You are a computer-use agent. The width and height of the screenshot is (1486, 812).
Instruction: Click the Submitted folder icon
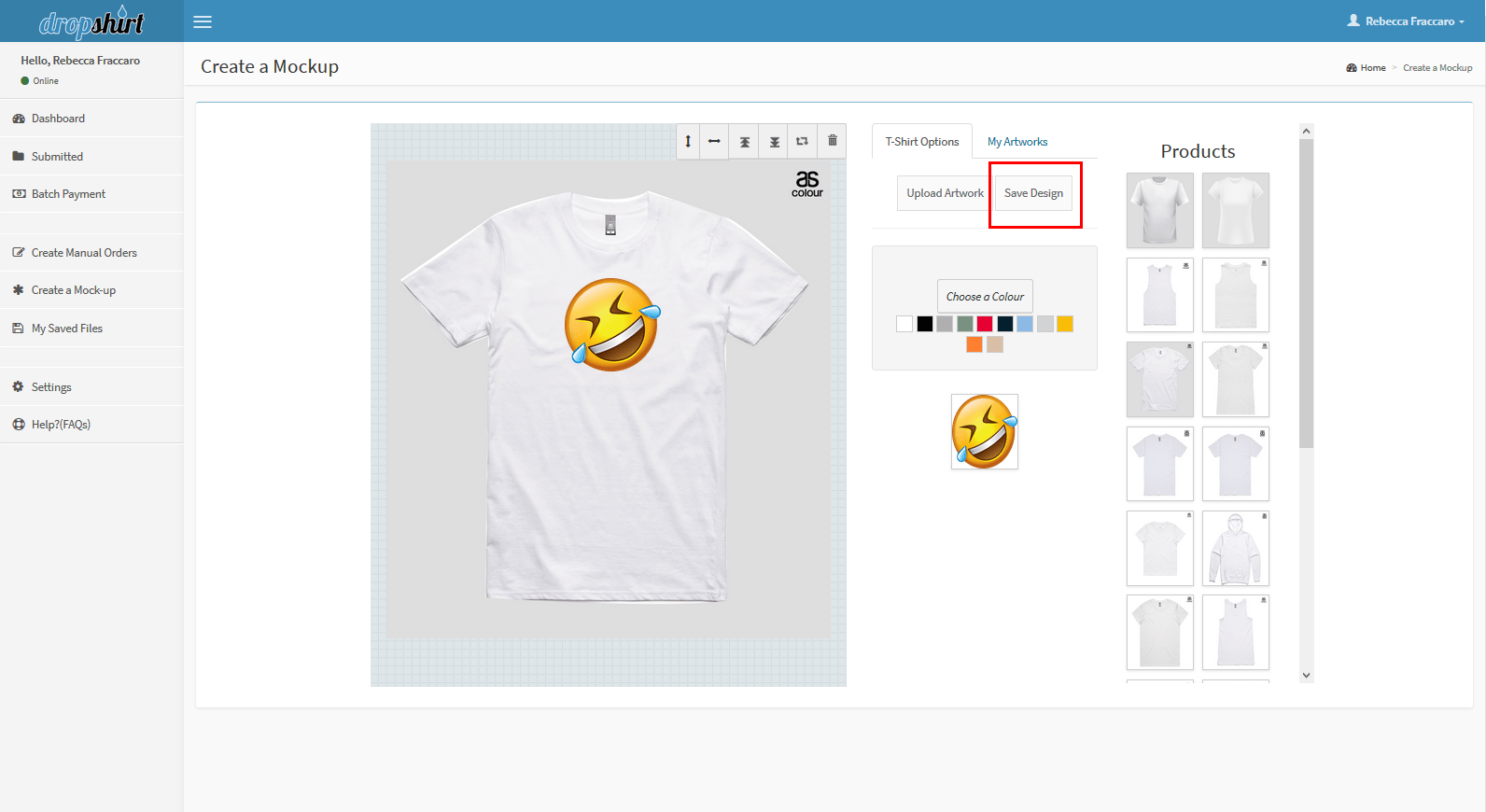point(19,157)
